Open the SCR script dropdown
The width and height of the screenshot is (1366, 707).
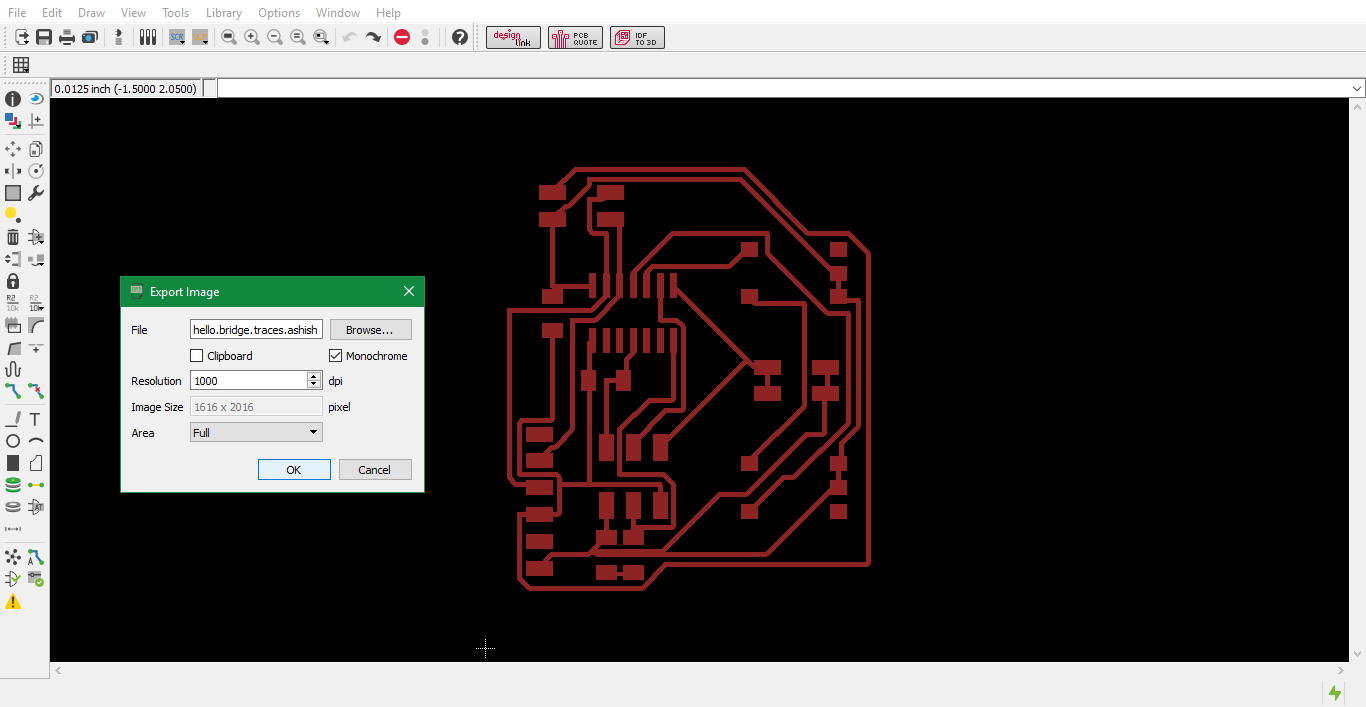point(177,37)
